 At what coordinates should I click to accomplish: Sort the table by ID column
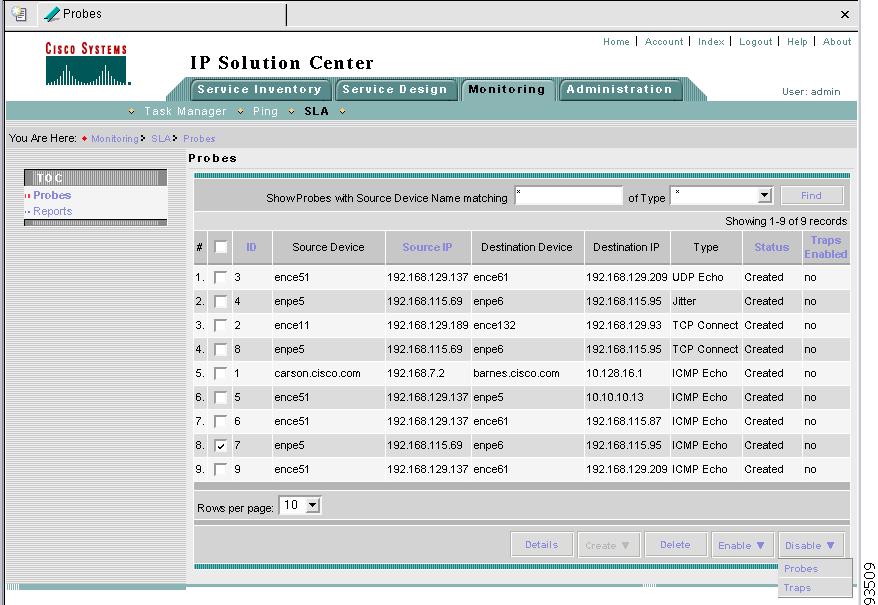click(x=251, y=247)
